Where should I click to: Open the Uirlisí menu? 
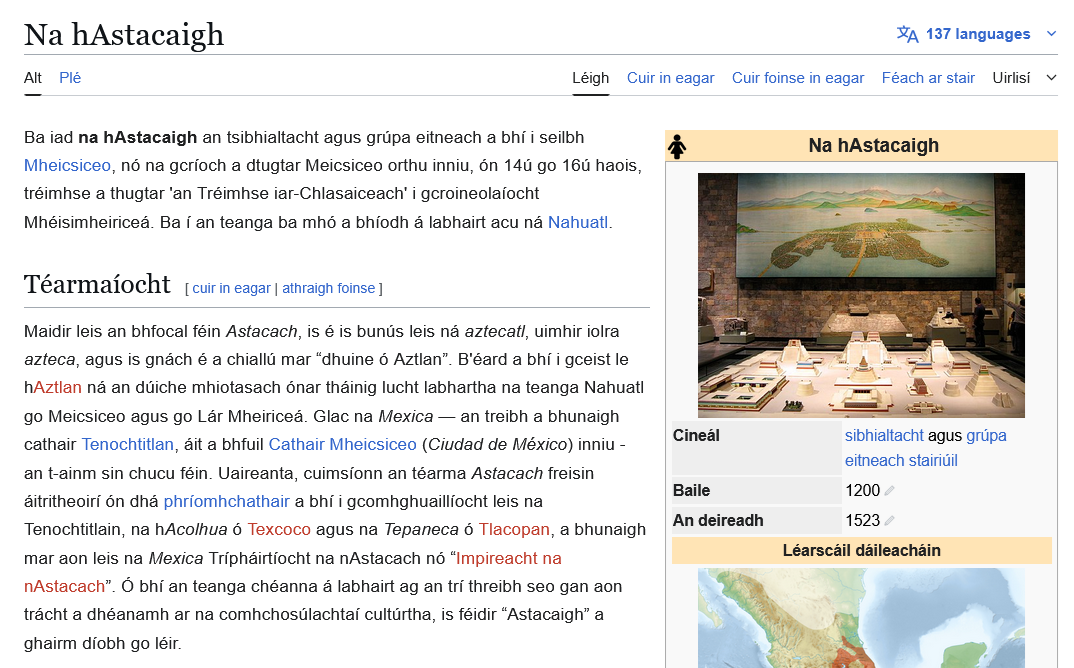point(1011,77)
